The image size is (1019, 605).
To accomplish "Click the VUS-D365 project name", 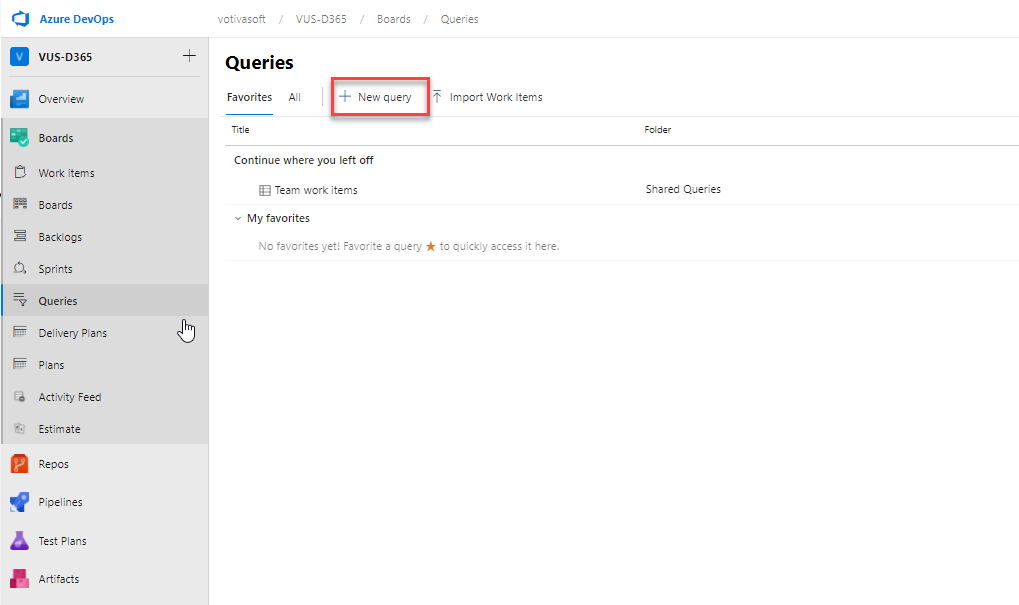I will 65,57.
